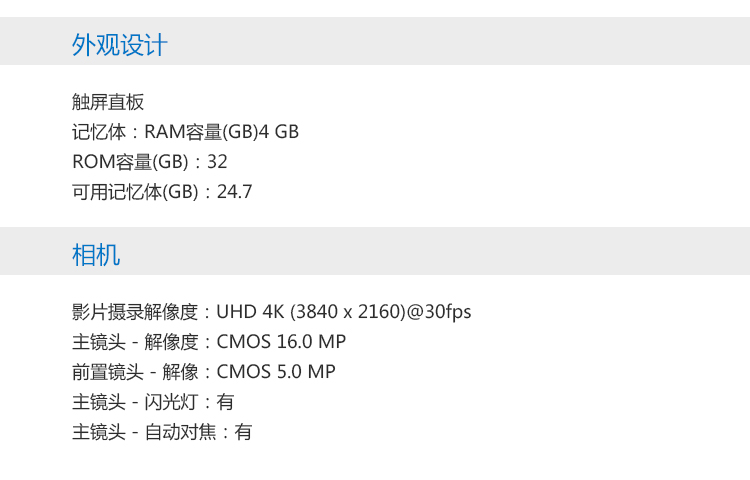The width and height of the screenshot is (750, 480).
Task: Click the RAM容量(GB)4 GB line
Action: point(186,132)
